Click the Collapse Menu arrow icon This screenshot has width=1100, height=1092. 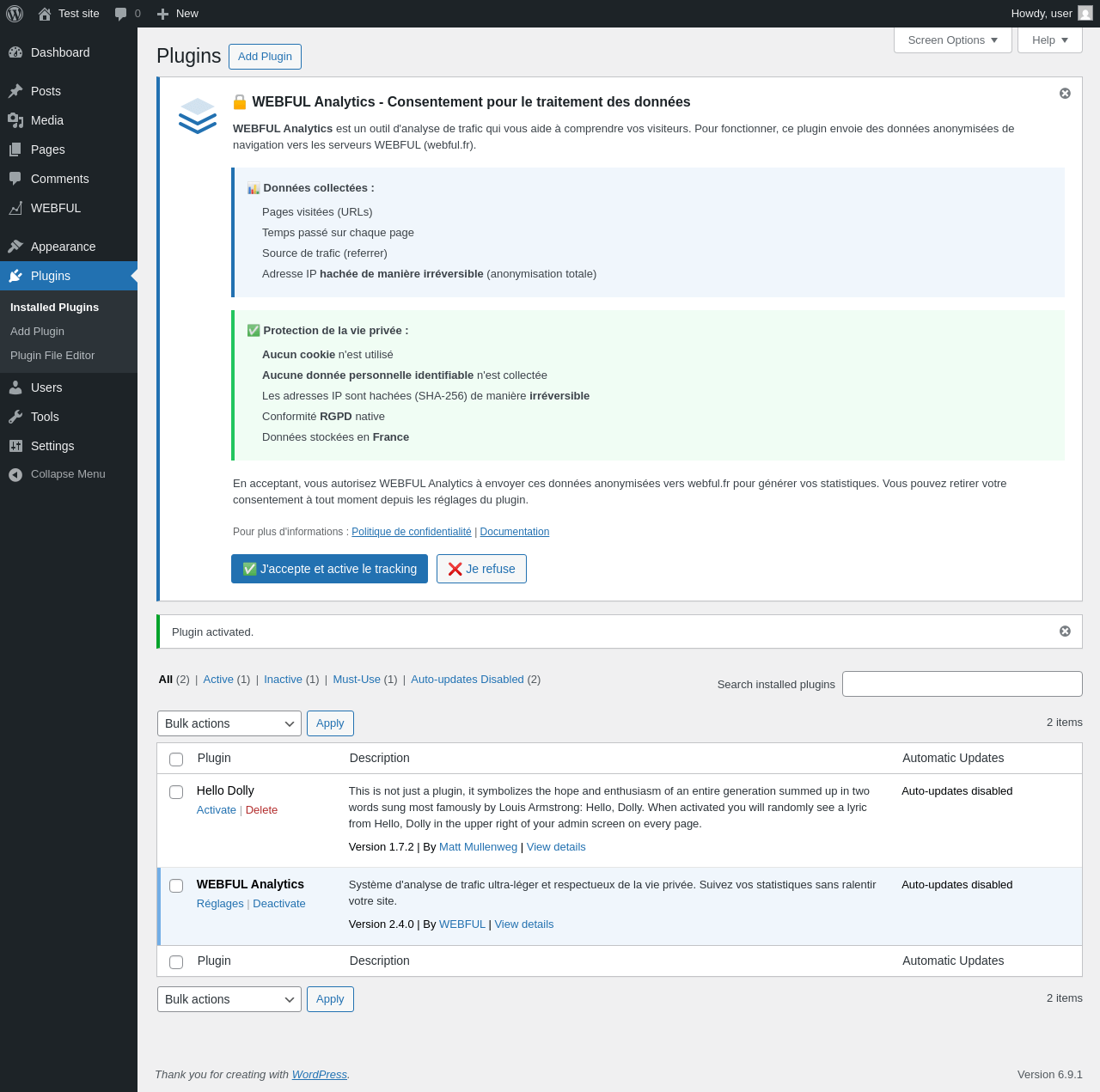[x=15, y=474]
